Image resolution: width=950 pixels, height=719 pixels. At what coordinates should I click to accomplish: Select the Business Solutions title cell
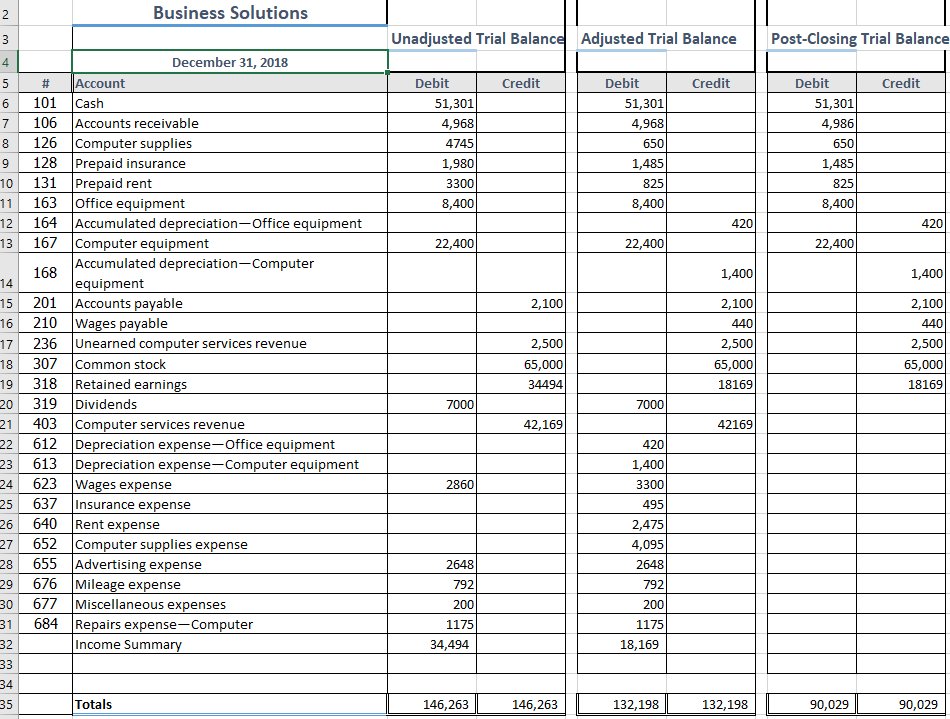pos(230,12)
